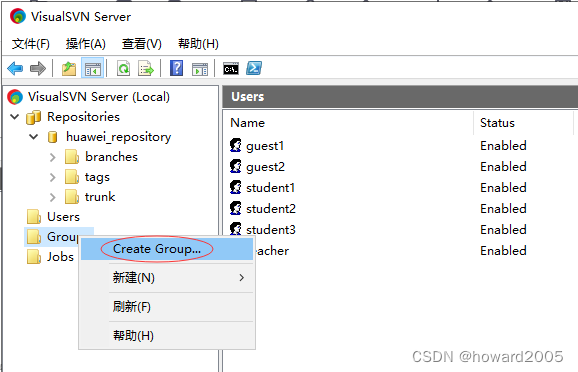Click the Up one level folder icon
578x372 pixels.
[x=69, y=69]
